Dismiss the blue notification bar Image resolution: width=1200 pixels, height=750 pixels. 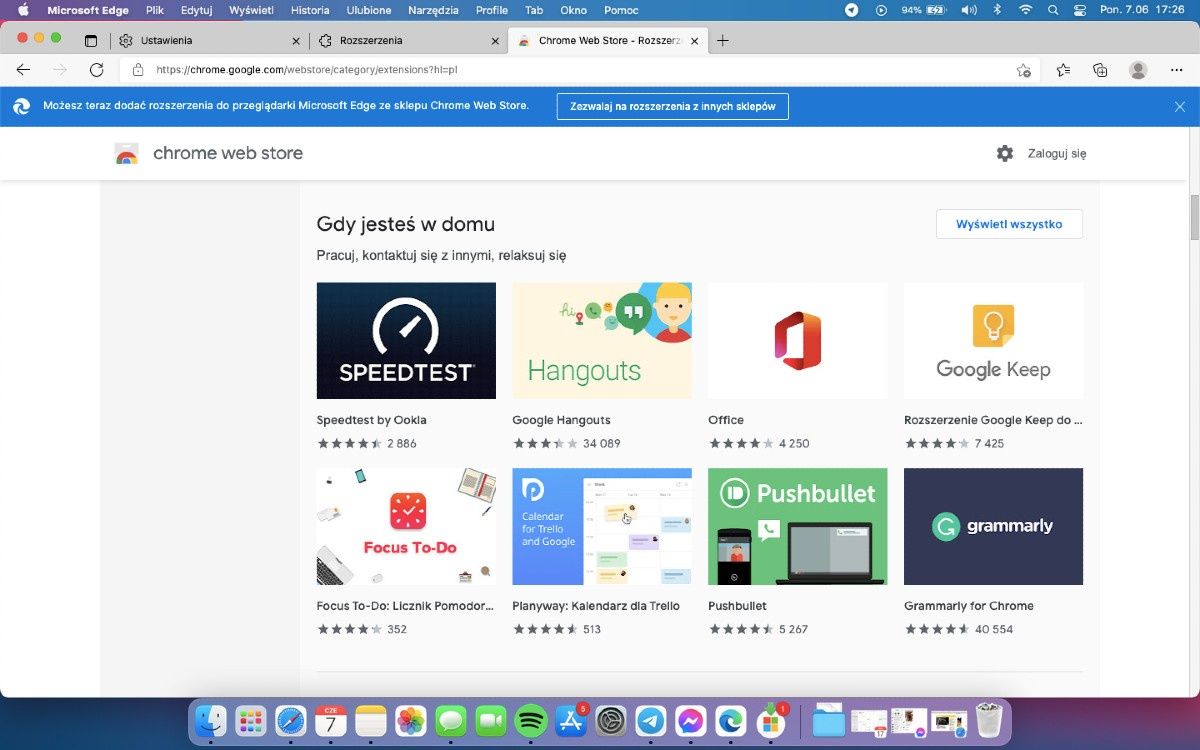(1180, 106)
